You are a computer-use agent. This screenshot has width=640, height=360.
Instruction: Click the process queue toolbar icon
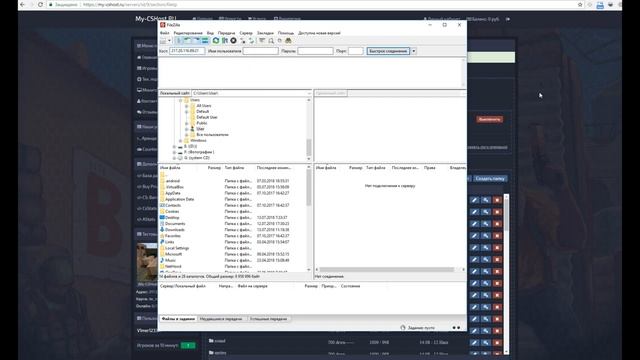tap(224, 41)
